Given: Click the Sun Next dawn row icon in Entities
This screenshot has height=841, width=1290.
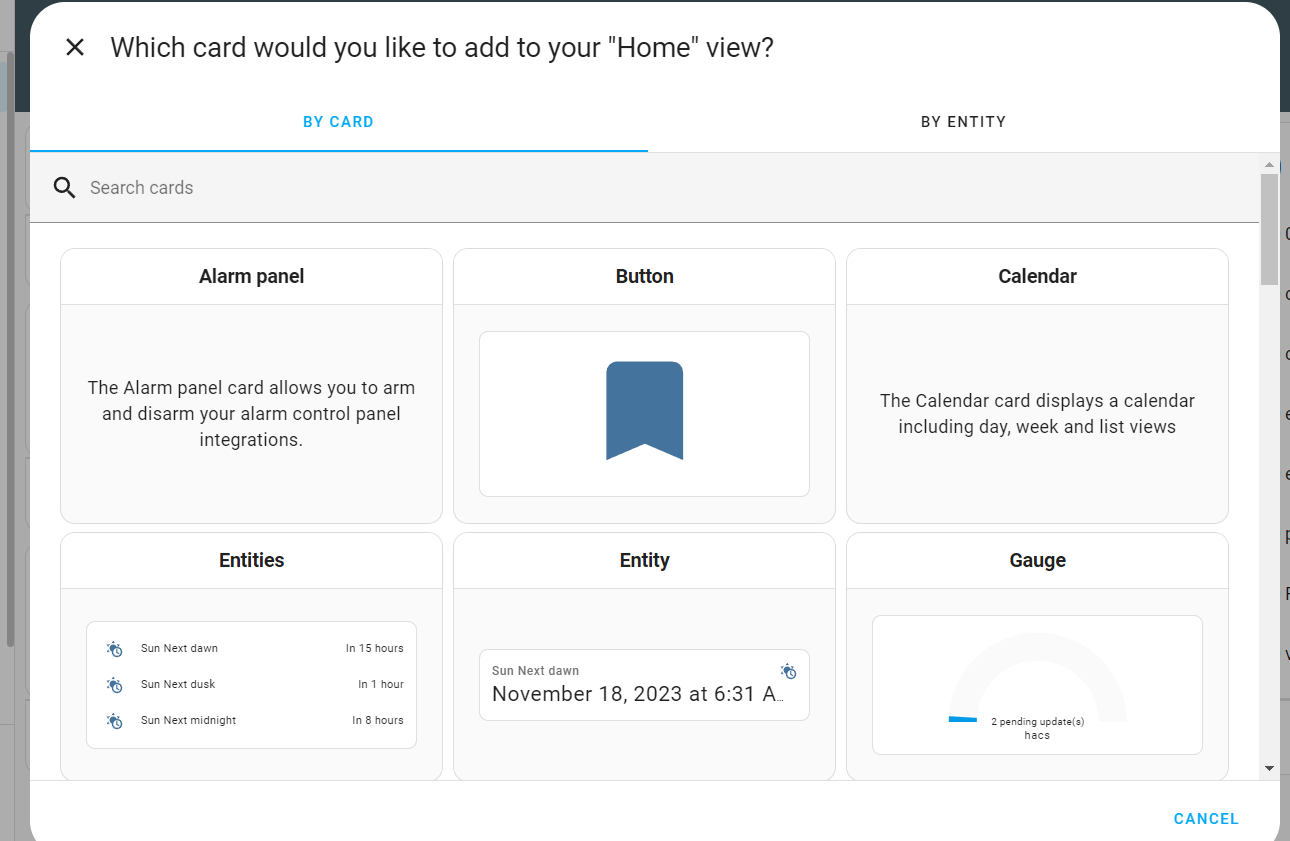Looking at the screenshot, I should pos(115,649).
